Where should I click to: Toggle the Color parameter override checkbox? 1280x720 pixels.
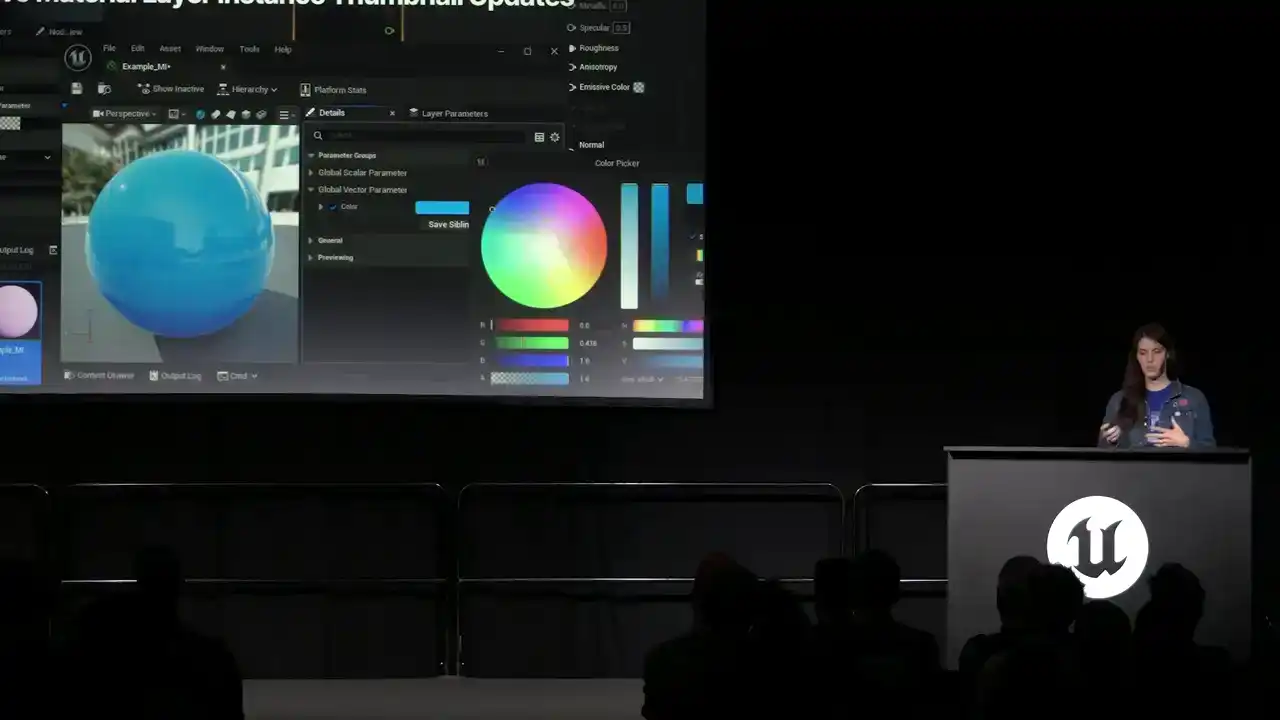click(x=333, y=207)
